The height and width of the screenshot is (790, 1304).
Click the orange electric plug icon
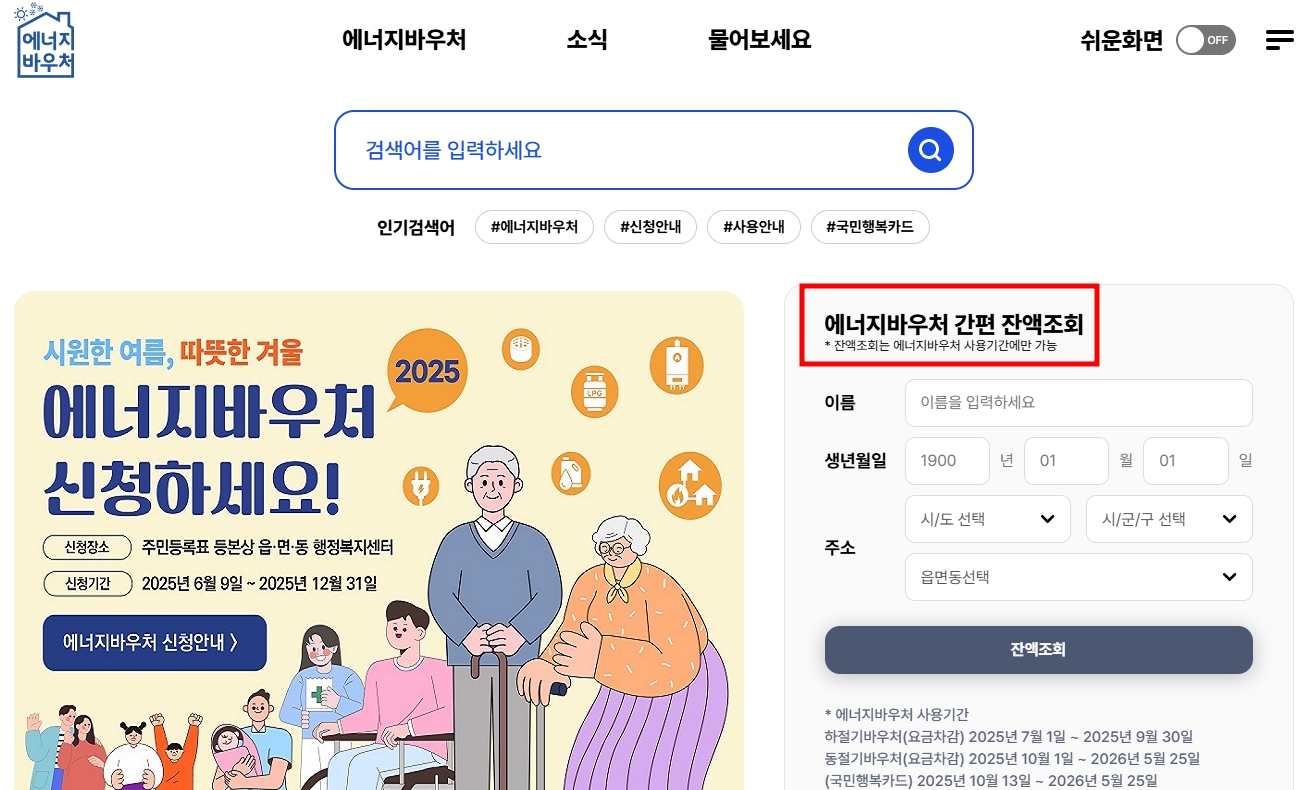click(x=421, y=486)
